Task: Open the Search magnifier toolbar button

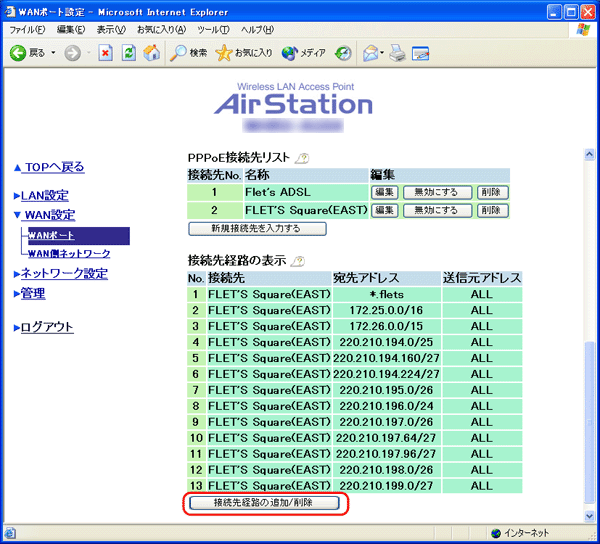Action: (x=188, y=53)
